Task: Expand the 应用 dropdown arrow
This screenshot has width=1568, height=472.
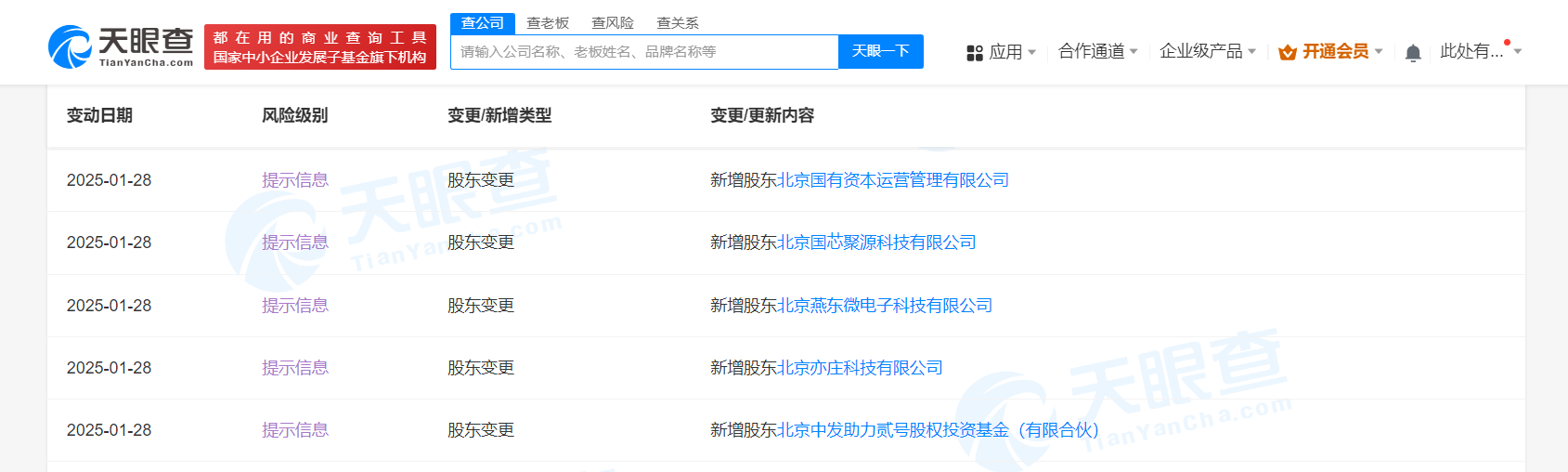Action: [x=1031, y=52]
